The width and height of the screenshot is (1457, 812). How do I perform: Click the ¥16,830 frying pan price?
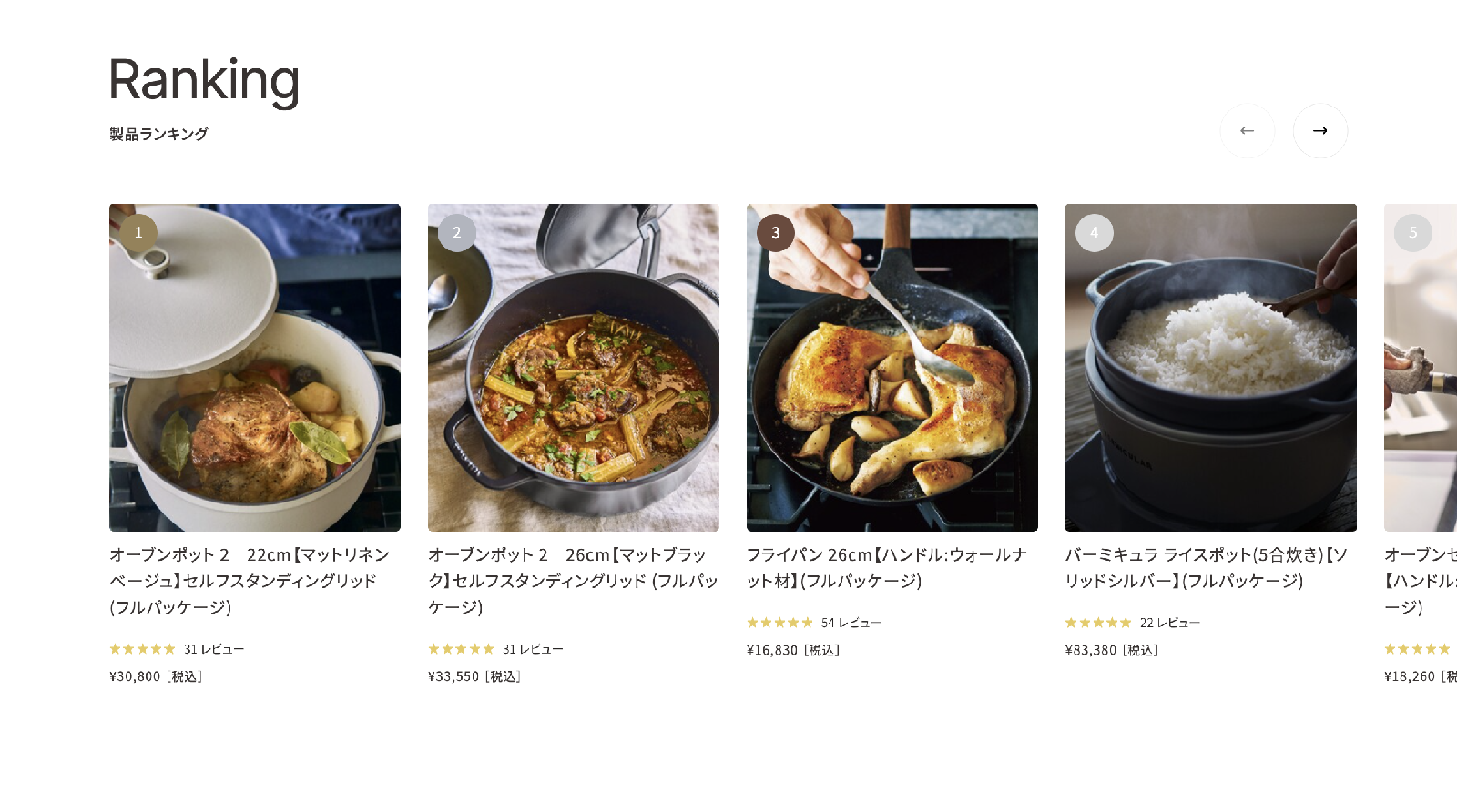point(792,650)
